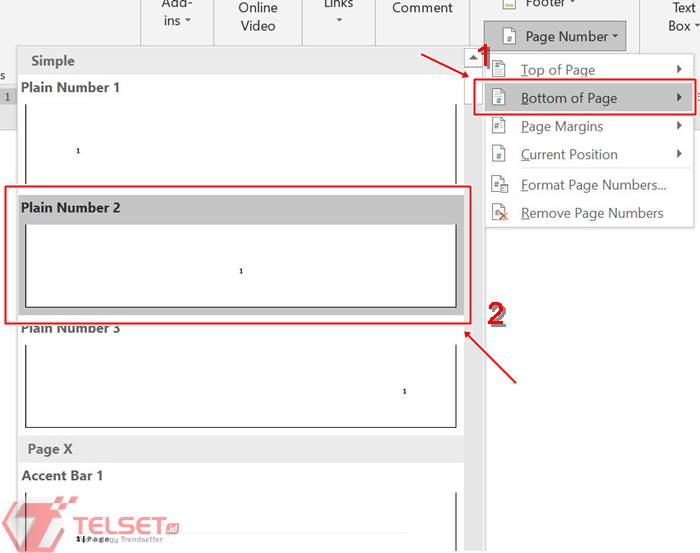700x553 pixels.
Task: Open the Footer dropdown
Action: (538, 4)
